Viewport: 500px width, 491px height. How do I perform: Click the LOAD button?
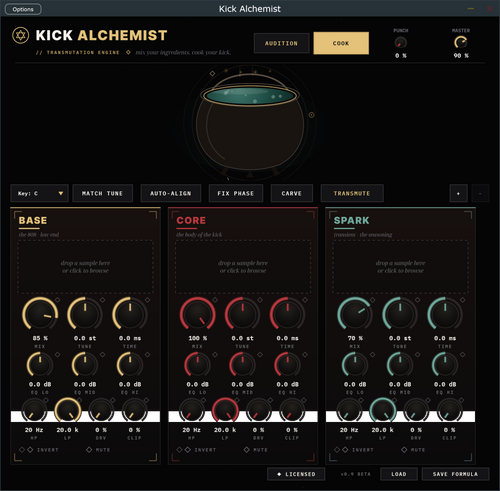399,474
